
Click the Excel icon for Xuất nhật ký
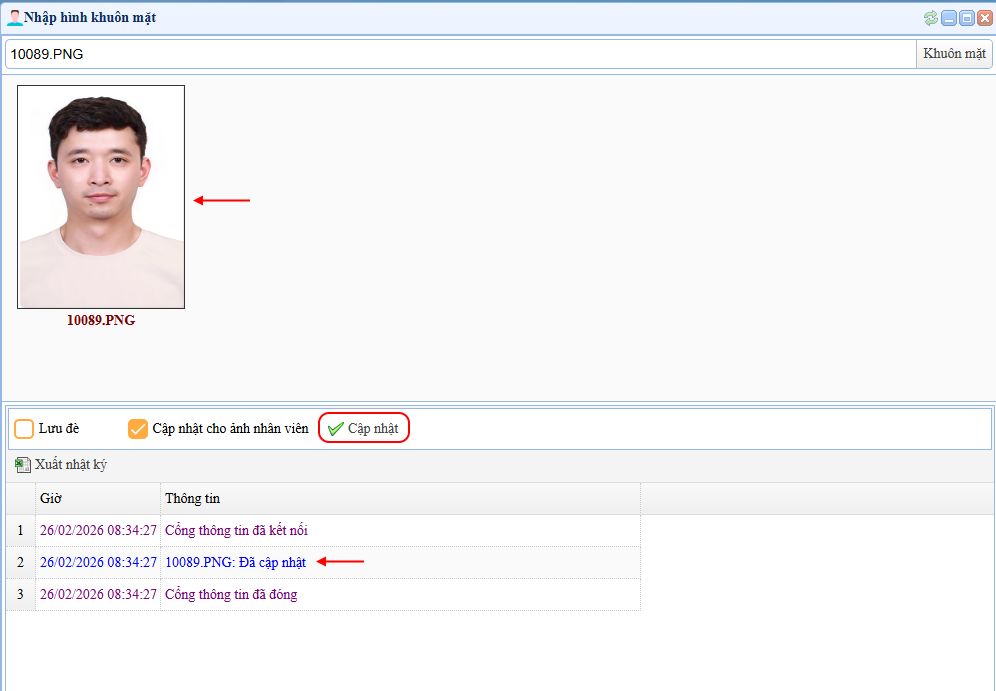pyautogui.click(x=23, y=465)
